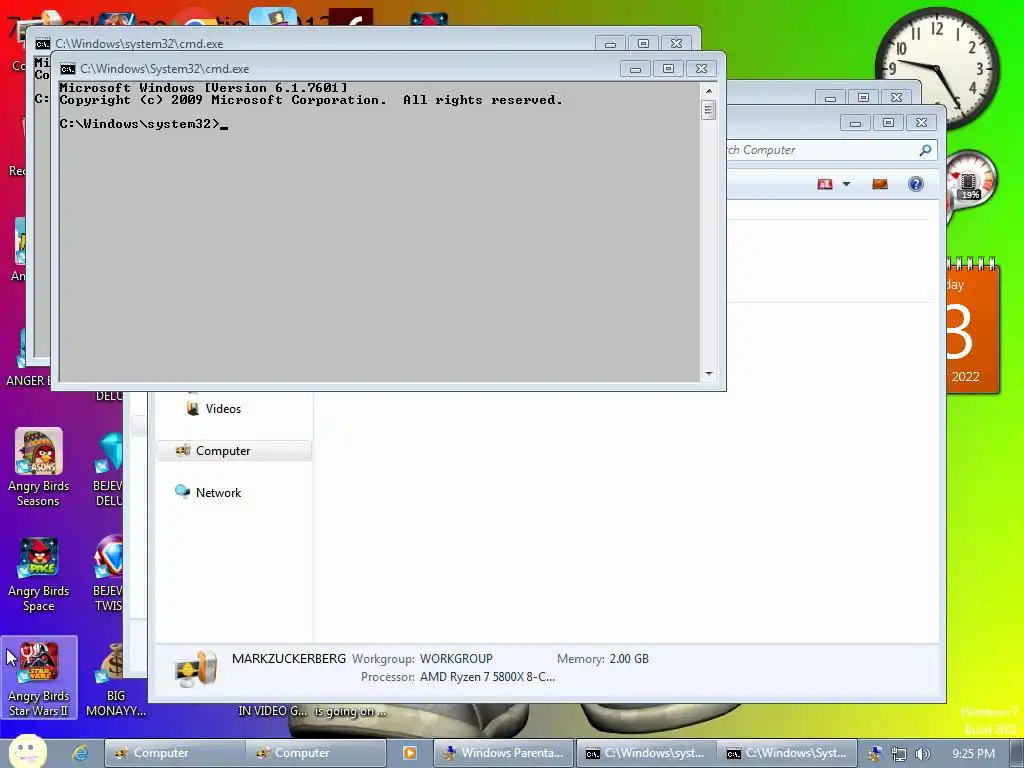Click the volume speaker tray icon
Image resolution: width=1024 pixels, height=768 pixels.
click(922, 754)
